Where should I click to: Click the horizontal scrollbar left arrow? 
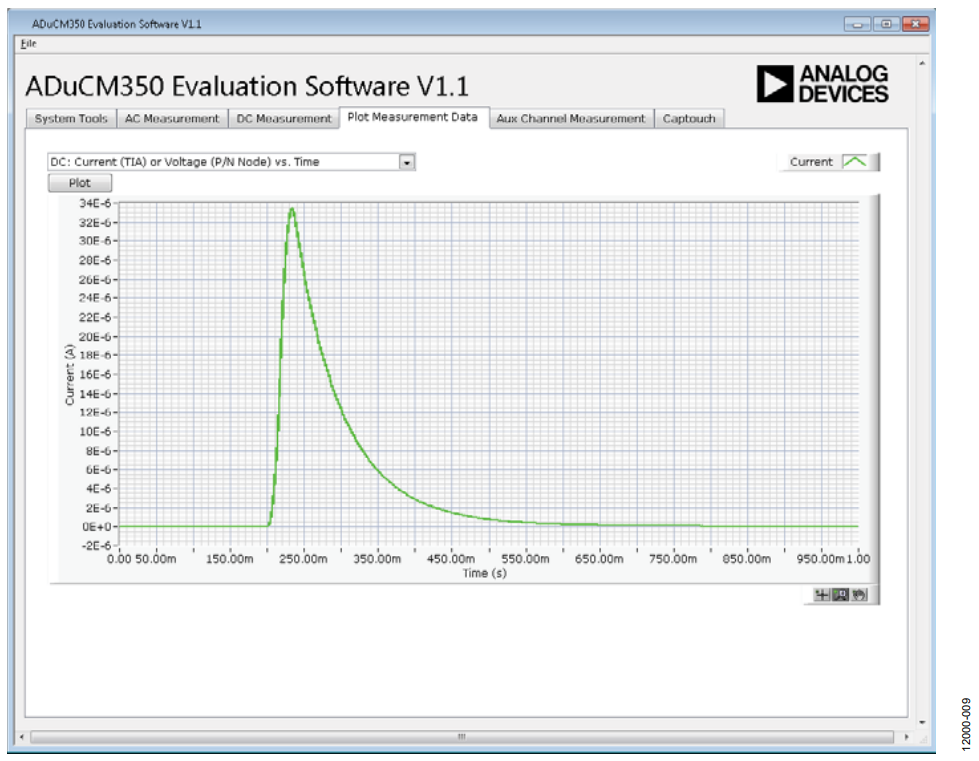(22, 737)
